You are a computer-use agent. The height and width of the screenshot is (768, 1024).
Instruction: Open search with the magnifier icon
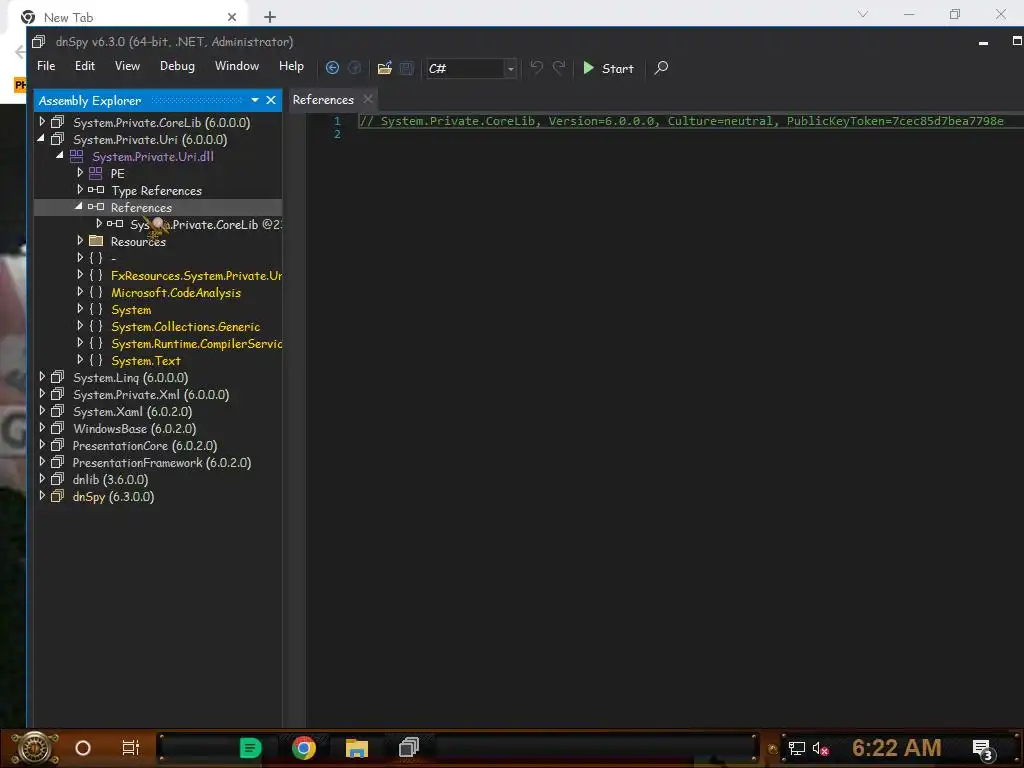661,68
